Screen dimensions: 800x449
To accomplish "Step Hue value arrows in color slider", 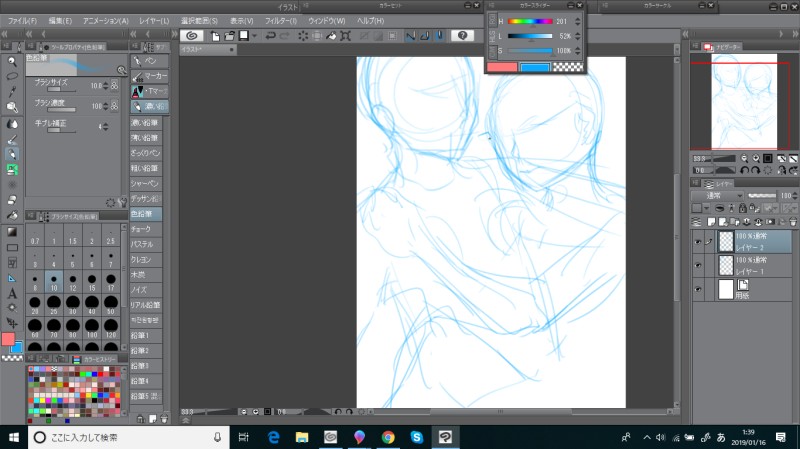I will (x=578, y=21).
